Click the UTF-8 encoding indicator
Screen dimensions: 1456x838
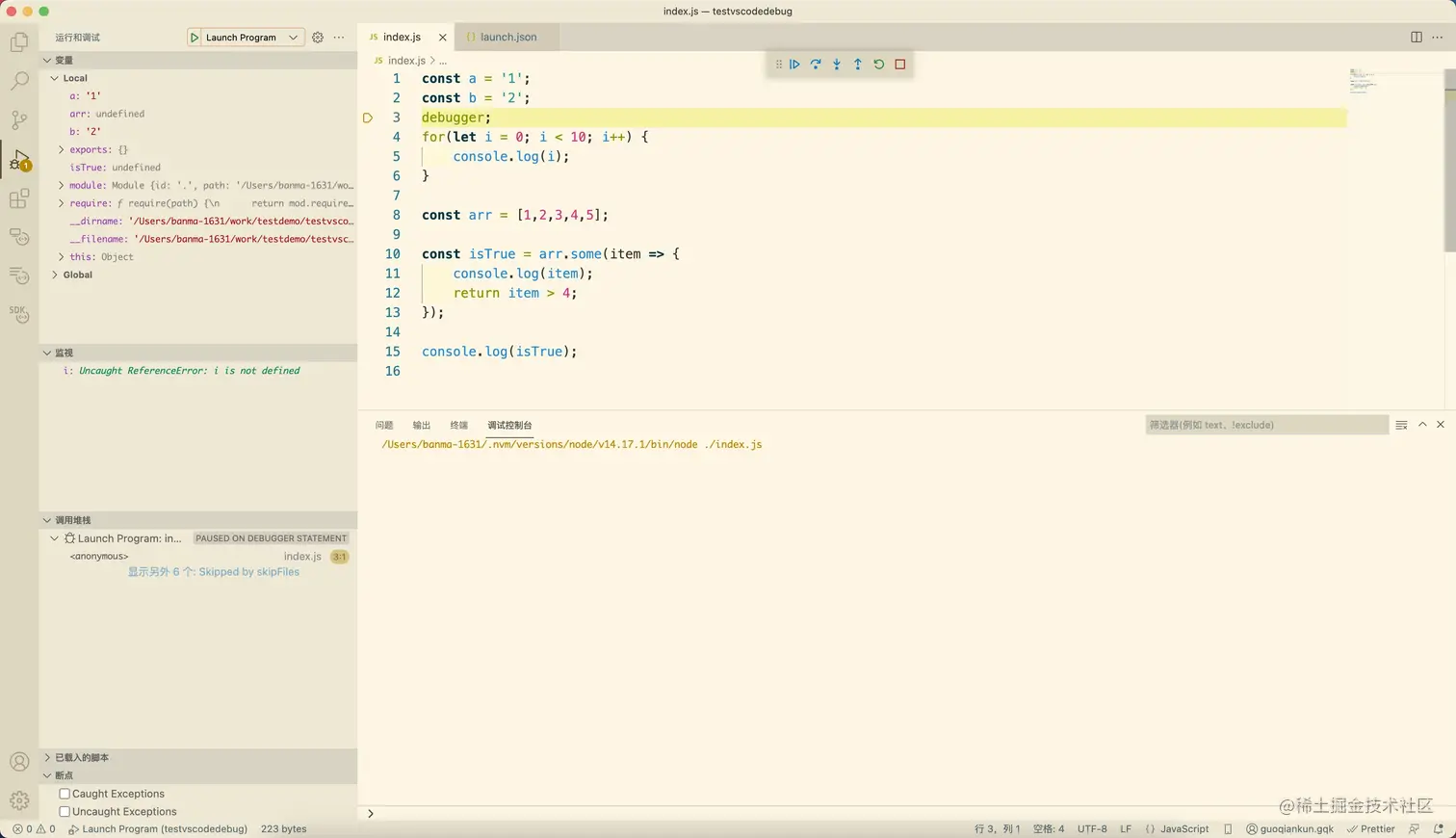(1092, 828)
